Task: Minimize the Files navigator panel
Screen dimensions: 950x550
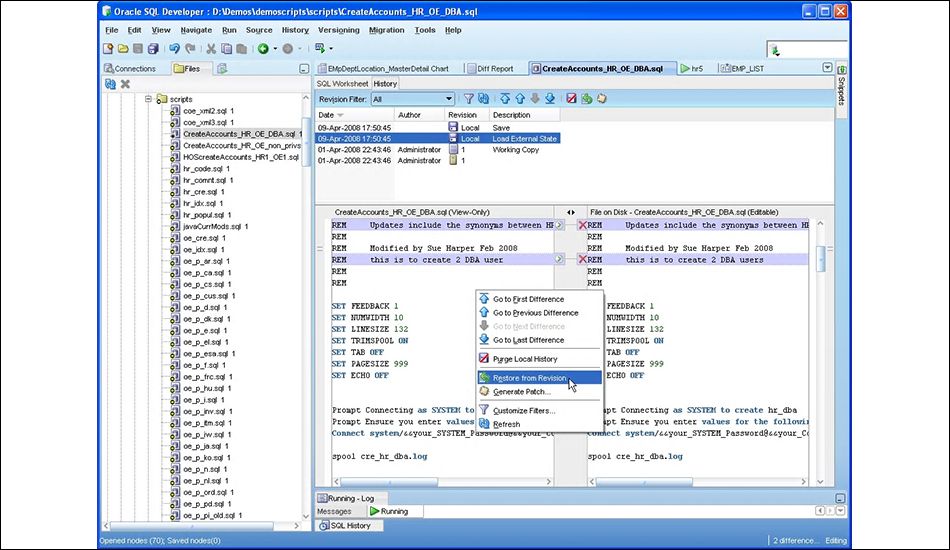Action: tap(304, 69)
